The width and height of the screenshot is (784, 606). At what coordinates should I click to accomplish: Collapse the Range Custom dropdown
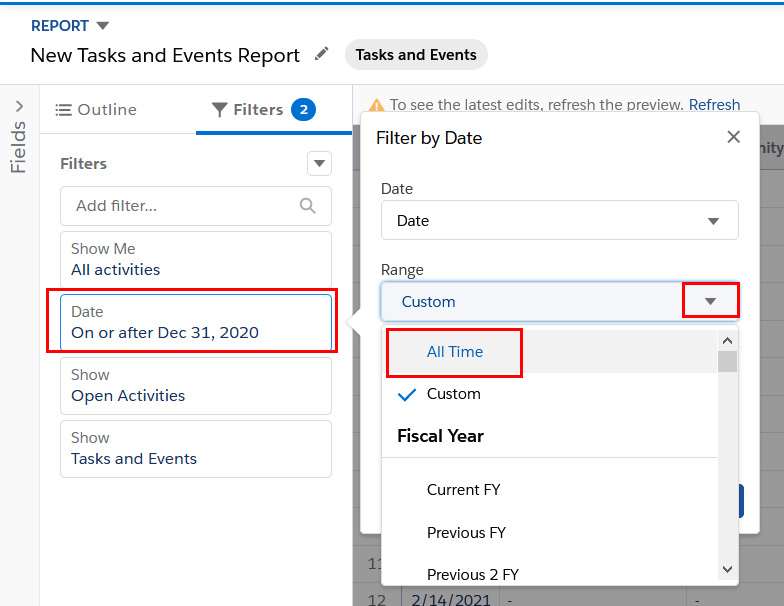tap(710, 302)
